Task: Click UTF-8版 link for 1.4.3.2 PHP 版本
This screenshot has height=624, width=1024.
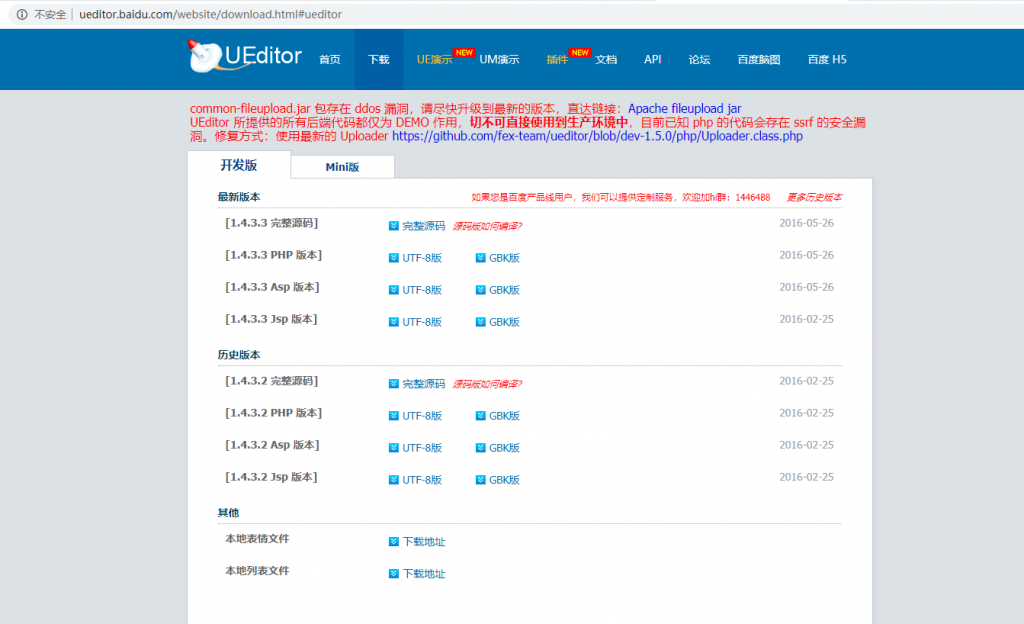Action: pyautogui.click(x=422, y=416)
